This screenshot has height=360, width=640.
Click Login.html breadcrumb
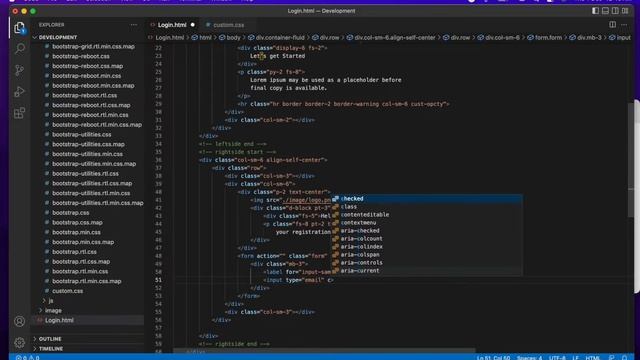169,38
